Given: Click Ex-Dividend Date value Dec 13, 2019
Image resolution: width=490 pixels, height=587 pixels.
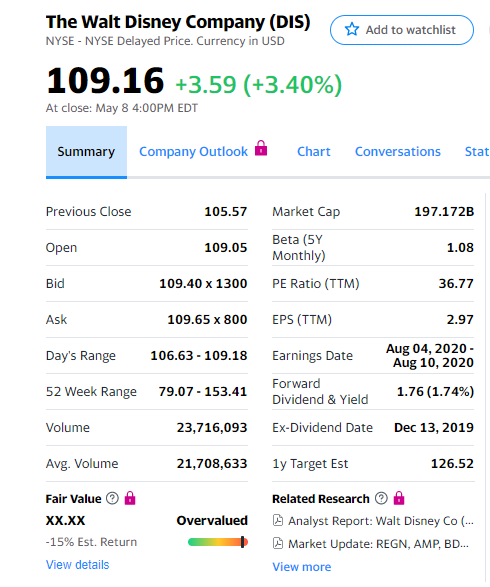Looking at the screenshot, I should click(x=434, y=428).
